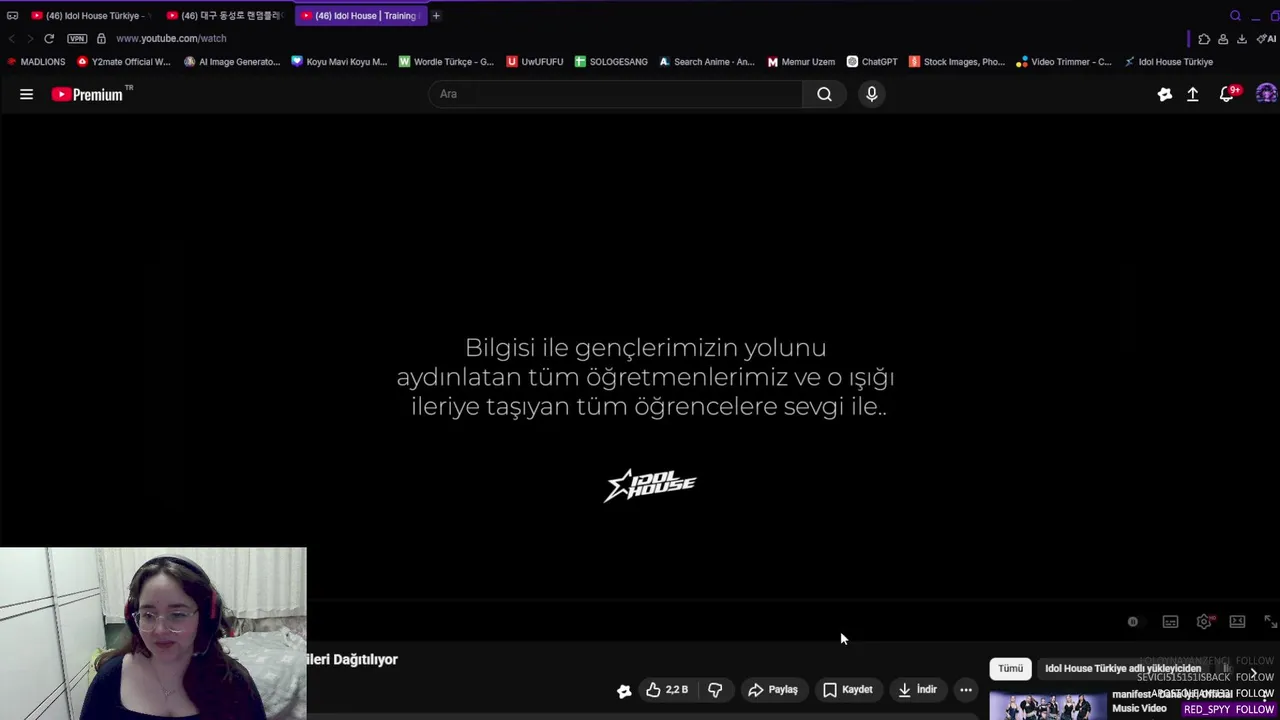The width and height of the screenshot is (1280, 720).
Task: Open browser AI assistant icon
Action: pyautogui.click(x=1266, y=39)
